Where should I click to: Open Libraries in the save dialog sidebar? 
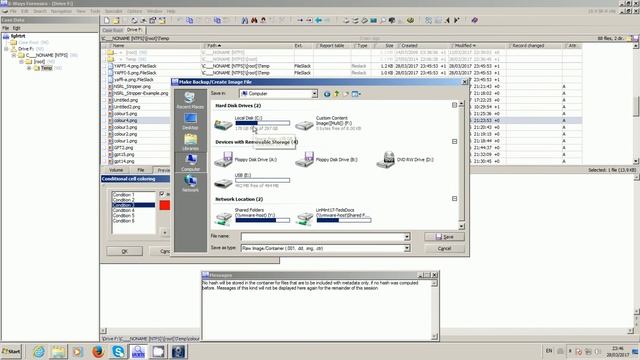coord(190,142)
